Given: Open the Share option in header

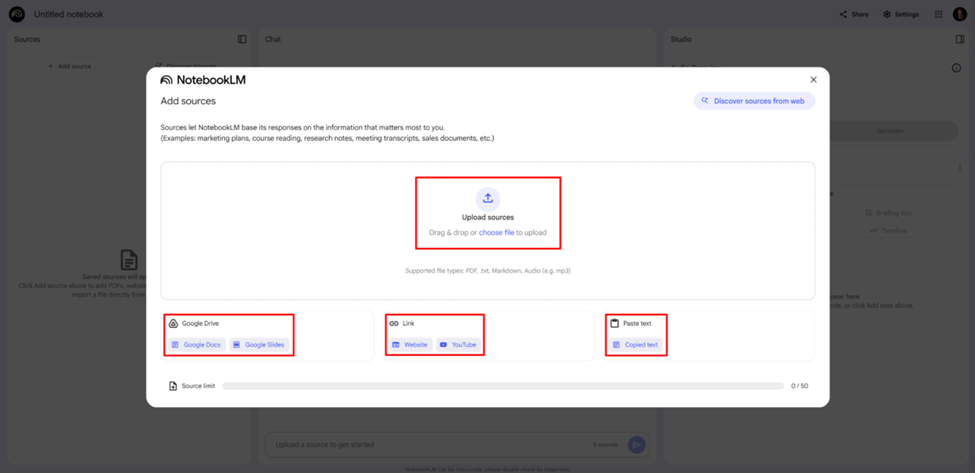Looking at the screenshot, I should pyautogui.click(x=854, y=15).
